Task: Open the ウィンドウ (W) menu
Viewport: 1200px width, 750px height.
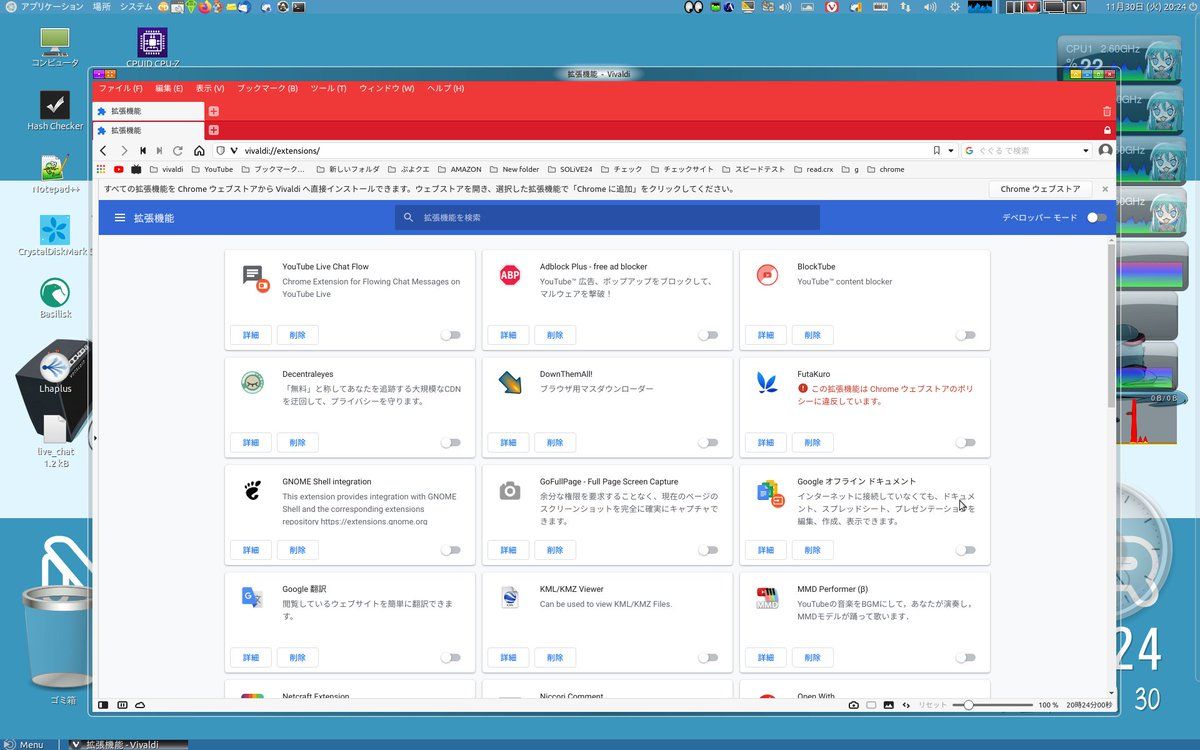Action: tap(386, 88)
